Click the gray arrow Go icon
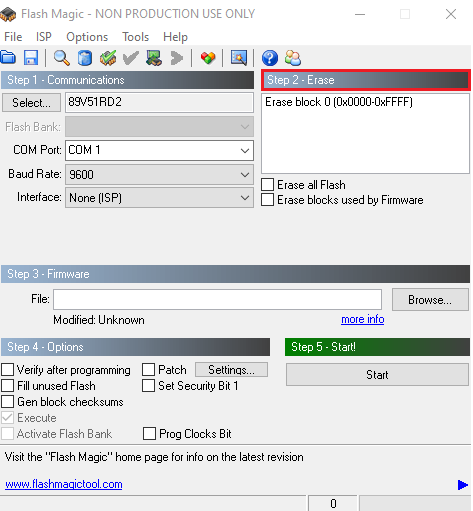 (177, 58)
